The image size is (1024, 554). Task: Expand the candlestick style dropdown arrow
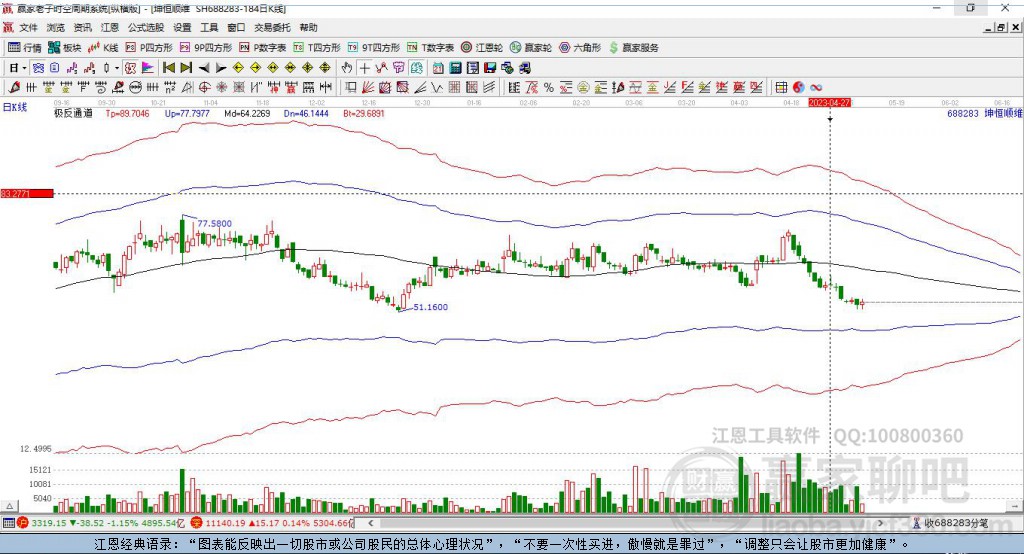point(117,68)
